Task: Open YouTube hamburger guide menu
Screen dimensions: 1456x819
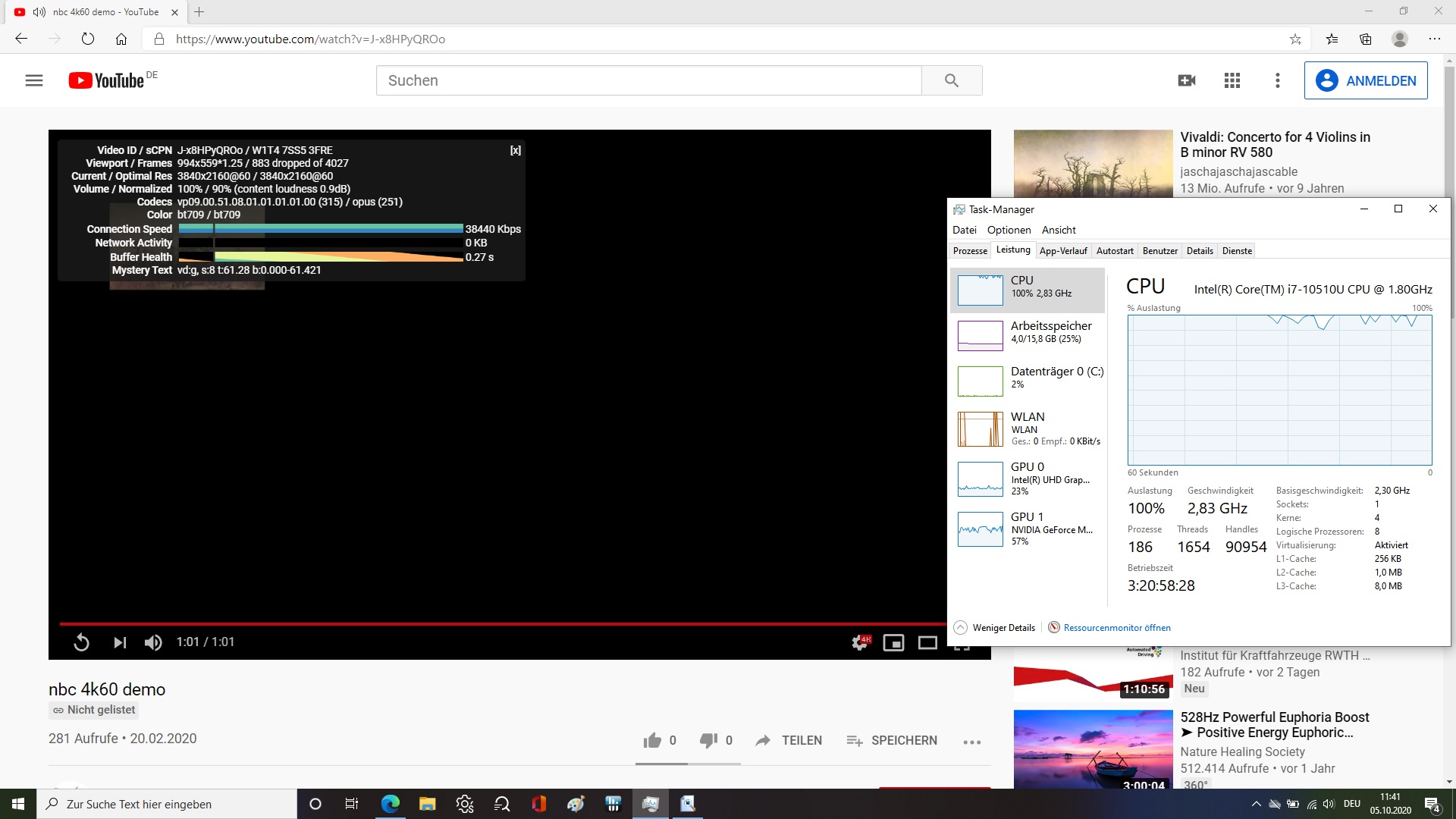Action: tap(34, 80)
